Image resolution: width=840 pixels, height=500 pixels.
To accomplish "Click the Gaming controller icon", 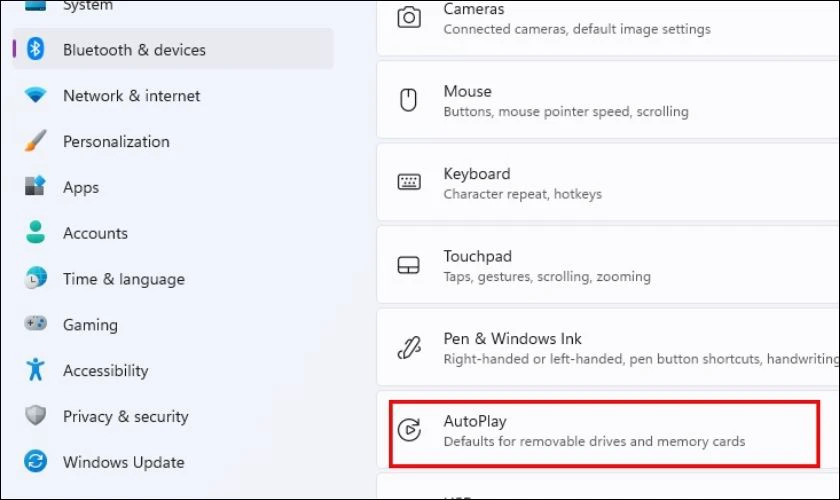I will tap(36, 325).
